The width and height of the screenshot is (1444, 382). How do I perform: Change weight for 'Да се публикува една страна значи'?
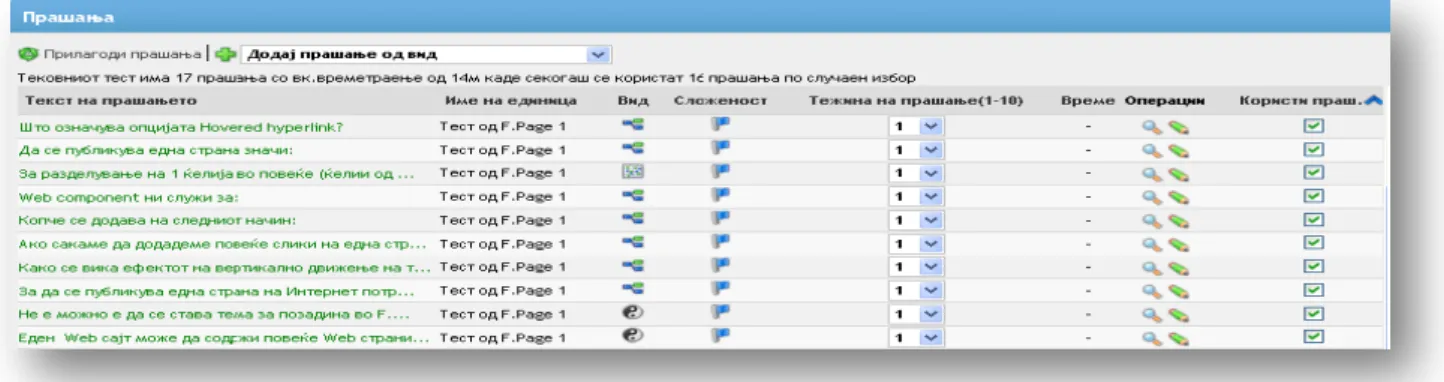[916, 150]
